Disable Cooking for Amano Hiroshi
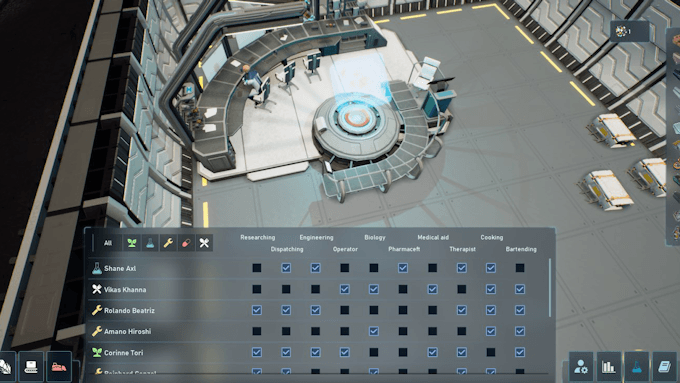The width and height of the screenshot is (680, 383). pos(491,331)
